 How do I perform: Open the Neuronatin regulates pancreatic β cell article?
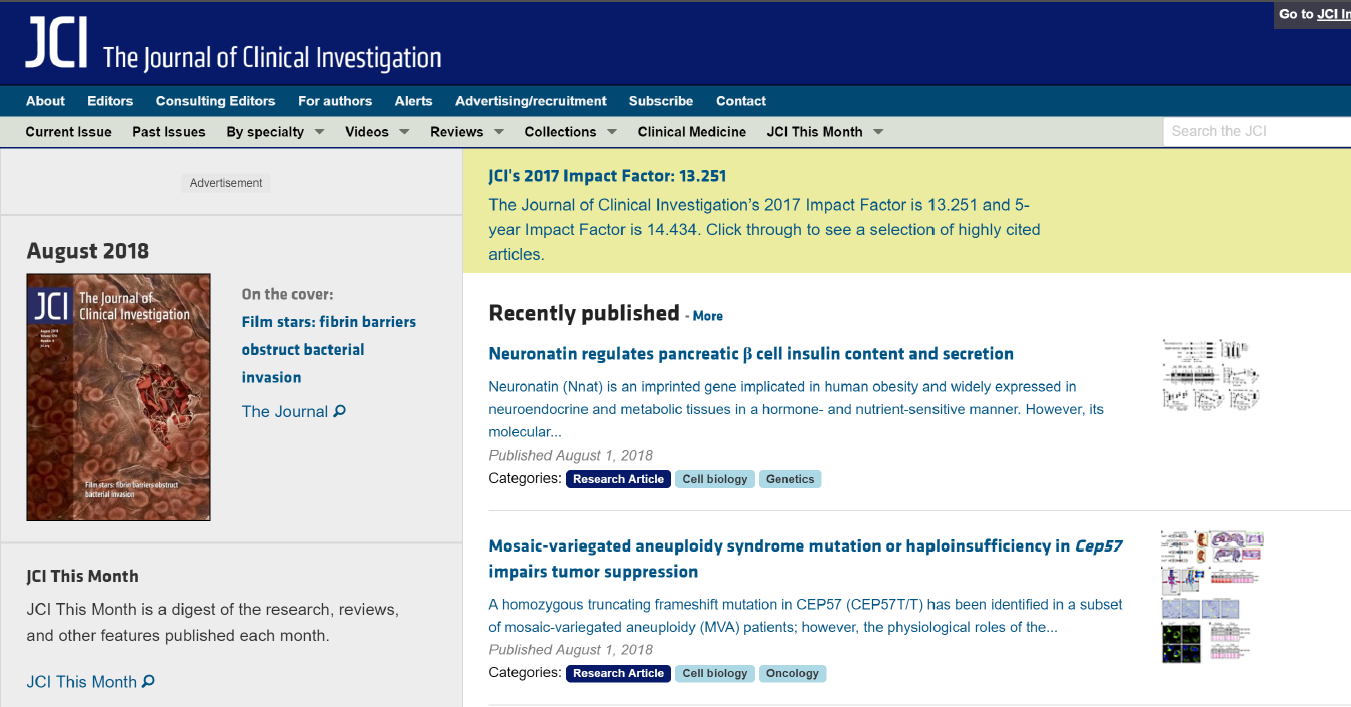tap(751, 353)
